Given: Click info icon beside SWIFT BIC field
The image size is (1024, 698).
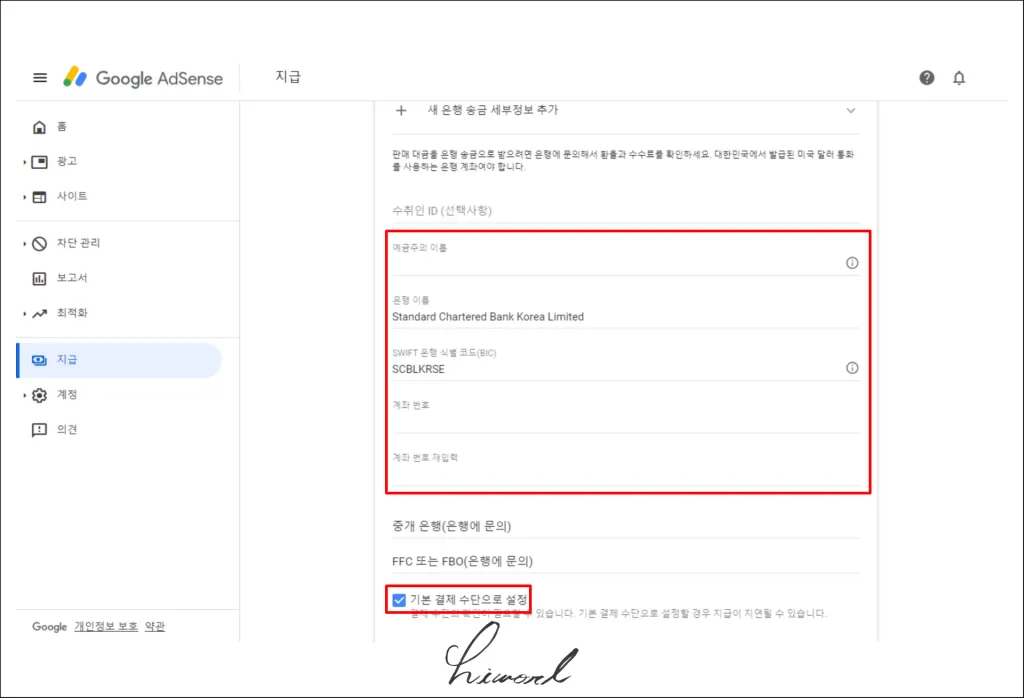Looking at the screenshot, I should [852, 368].
